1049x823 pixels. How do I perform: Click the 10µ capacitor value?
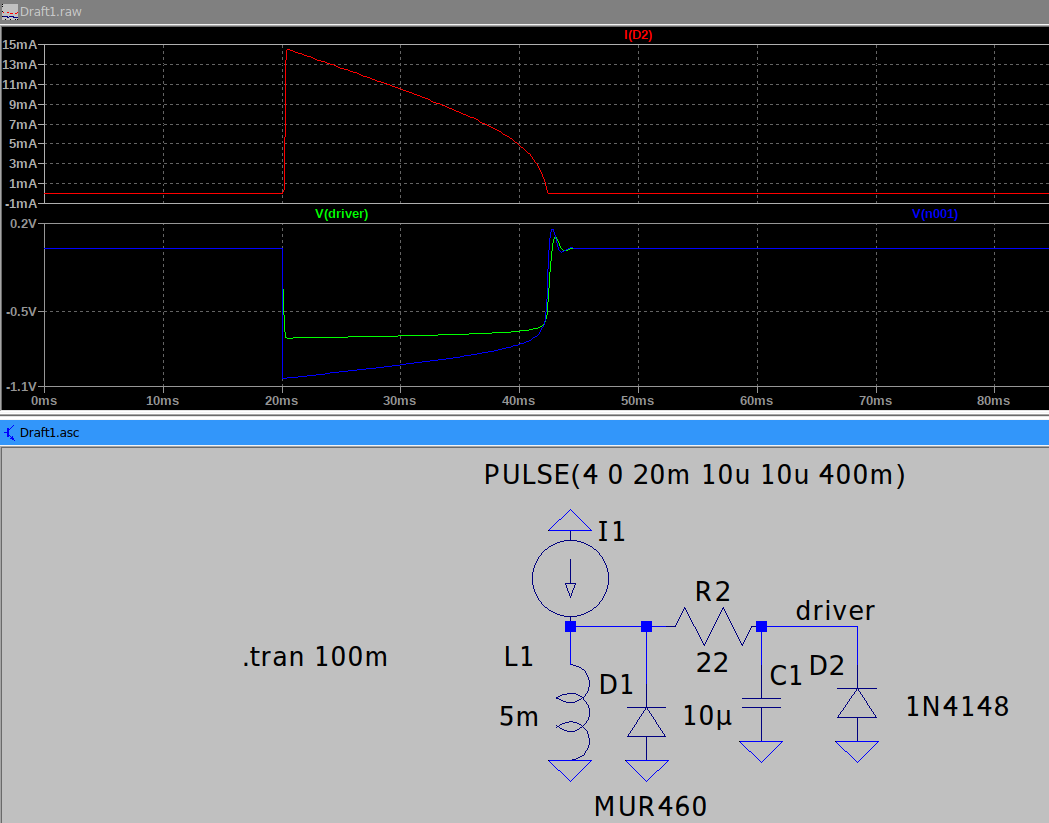710,715
